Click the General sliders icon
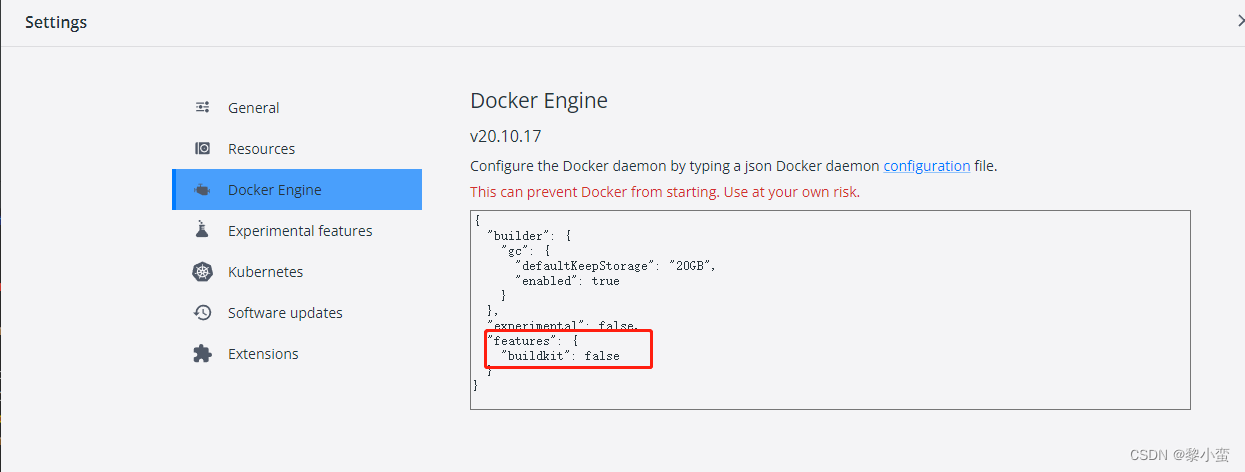1245x472 pixels. 203,107
